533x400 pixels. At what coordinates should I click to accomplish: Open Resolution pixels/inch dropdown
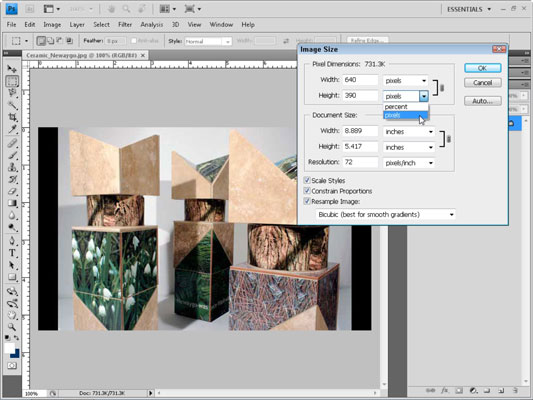tap(409, 163)
